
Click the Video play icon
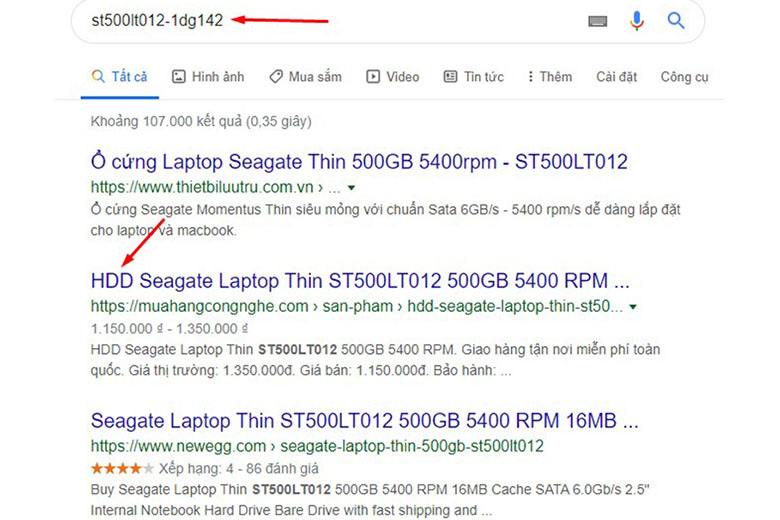pos(373,77)
